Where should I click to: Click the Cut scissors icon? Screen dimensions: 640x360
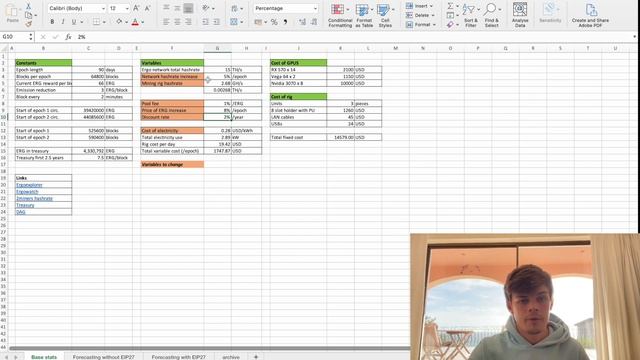point(28,7)
